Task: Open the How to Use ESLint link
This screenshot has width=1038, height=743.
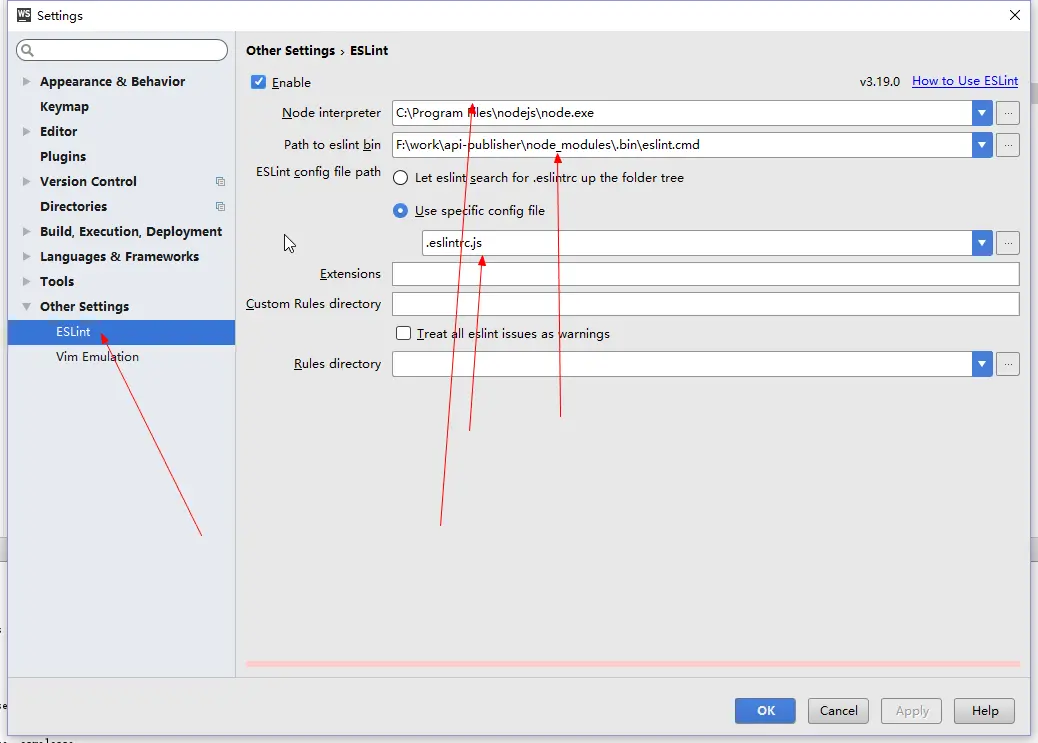Action: [965, 81]
